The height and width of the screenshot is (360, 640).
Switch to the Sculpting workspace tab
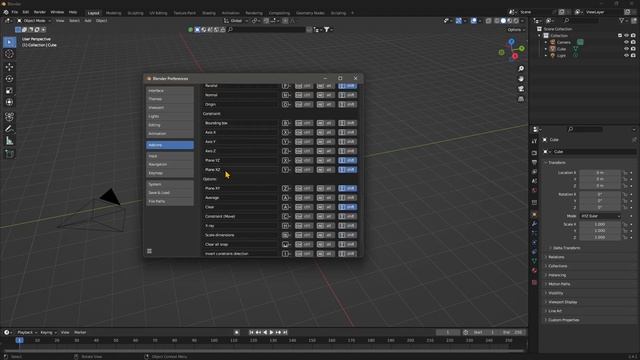136,13
